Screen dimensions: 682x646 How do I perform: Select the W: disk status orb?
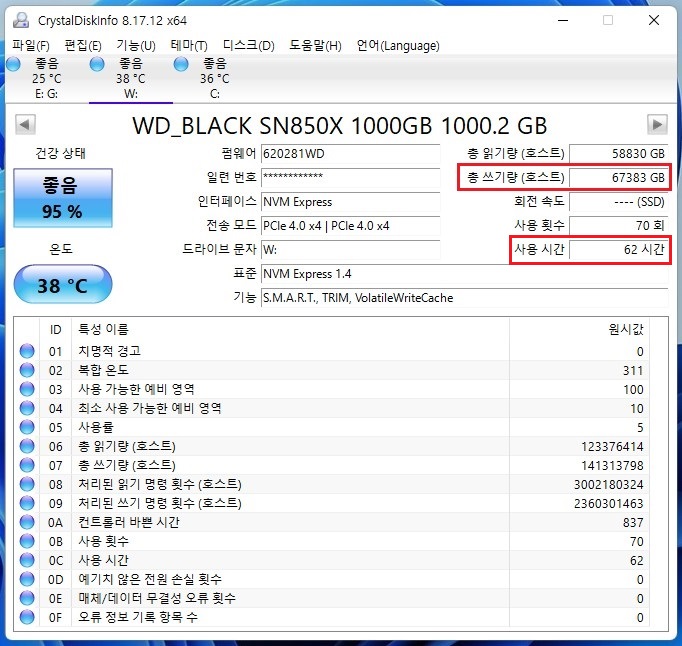97,64
